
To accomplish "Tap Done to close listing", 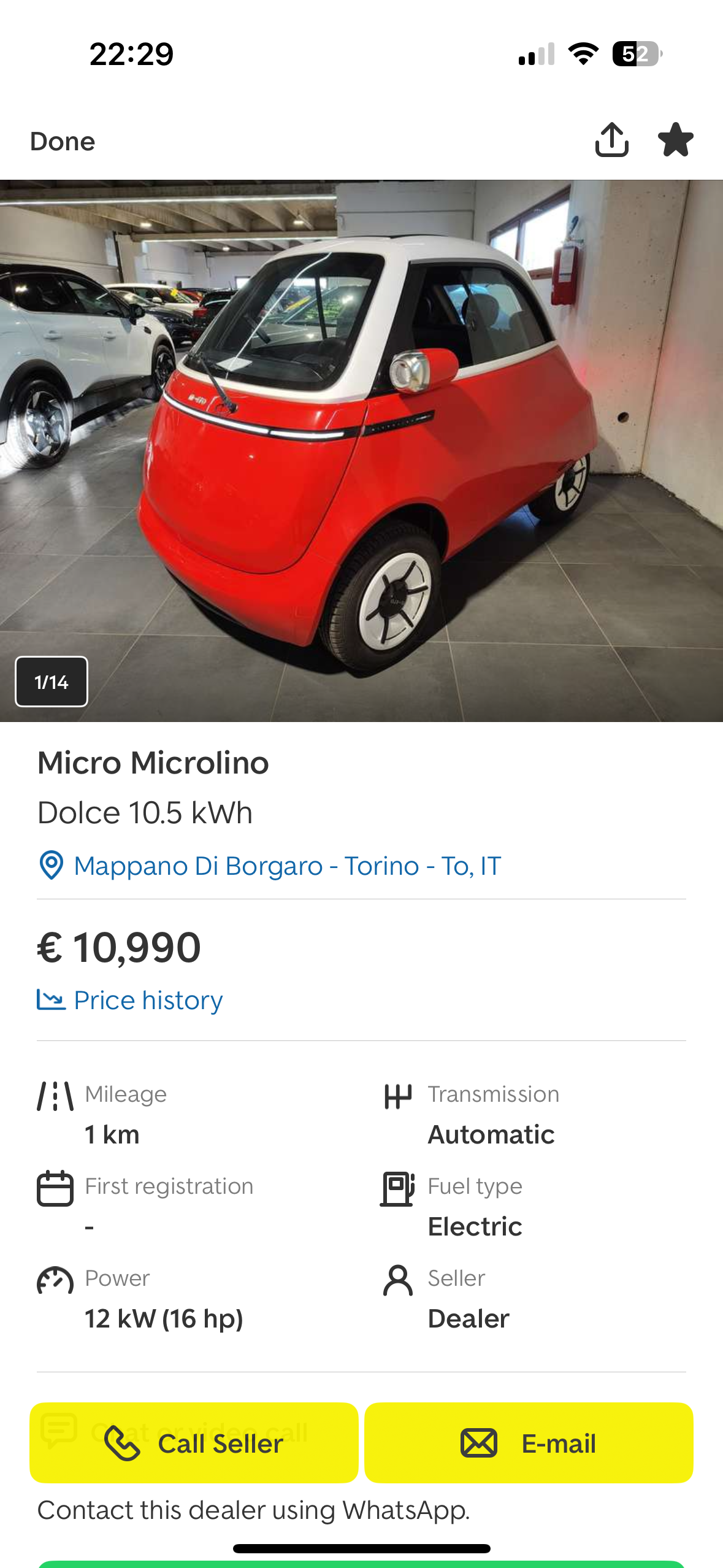I will pos(63,142).
